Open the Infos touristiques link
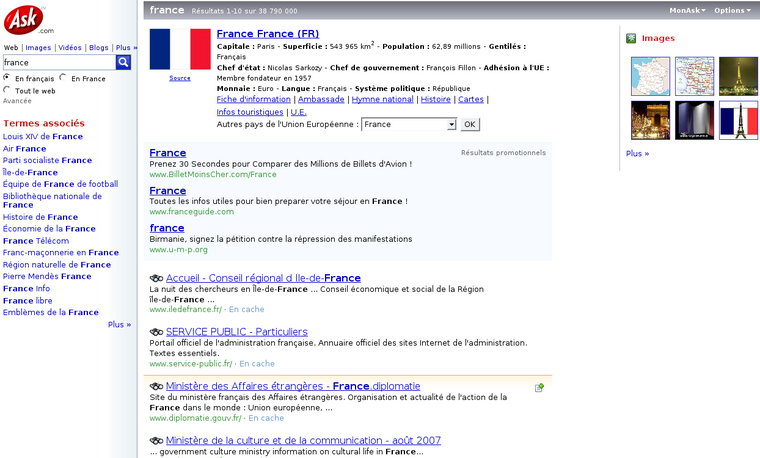This screenshot has width=760, height=458. point(250,112)
